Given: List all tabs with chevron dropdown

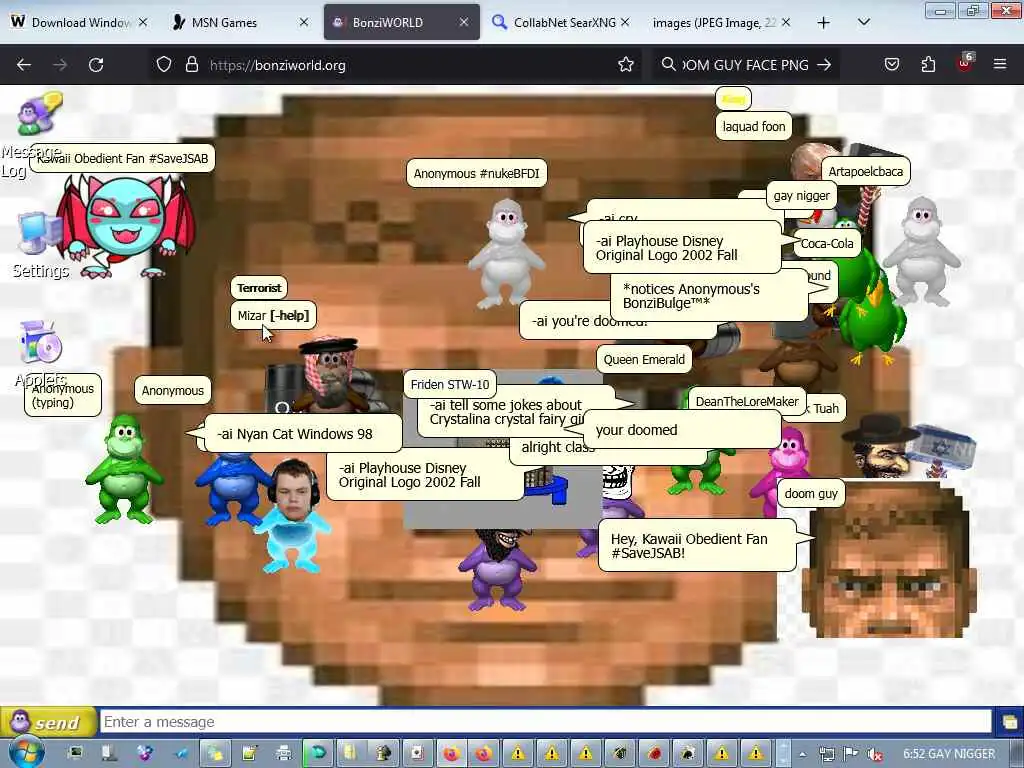Looking at the screenshot, I should (x=863, y=22).
